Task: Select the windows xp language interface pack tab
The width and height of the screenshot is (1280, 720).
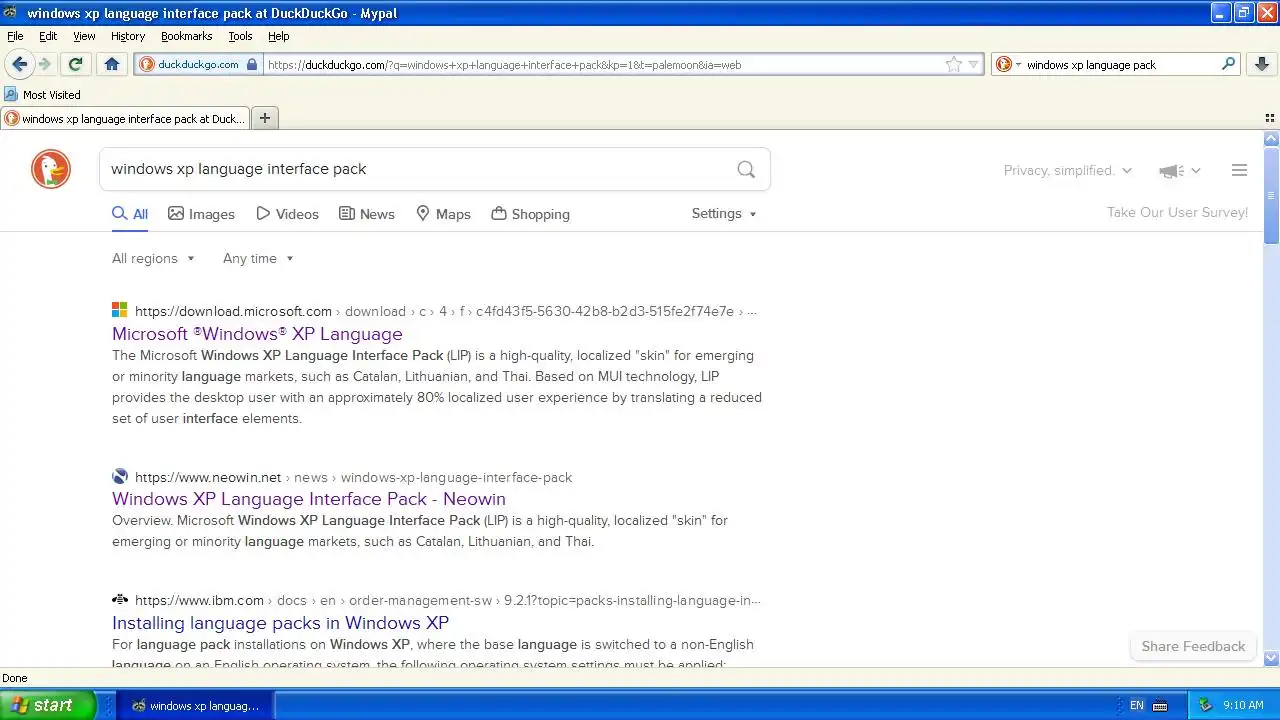Action: click(125, 118)
